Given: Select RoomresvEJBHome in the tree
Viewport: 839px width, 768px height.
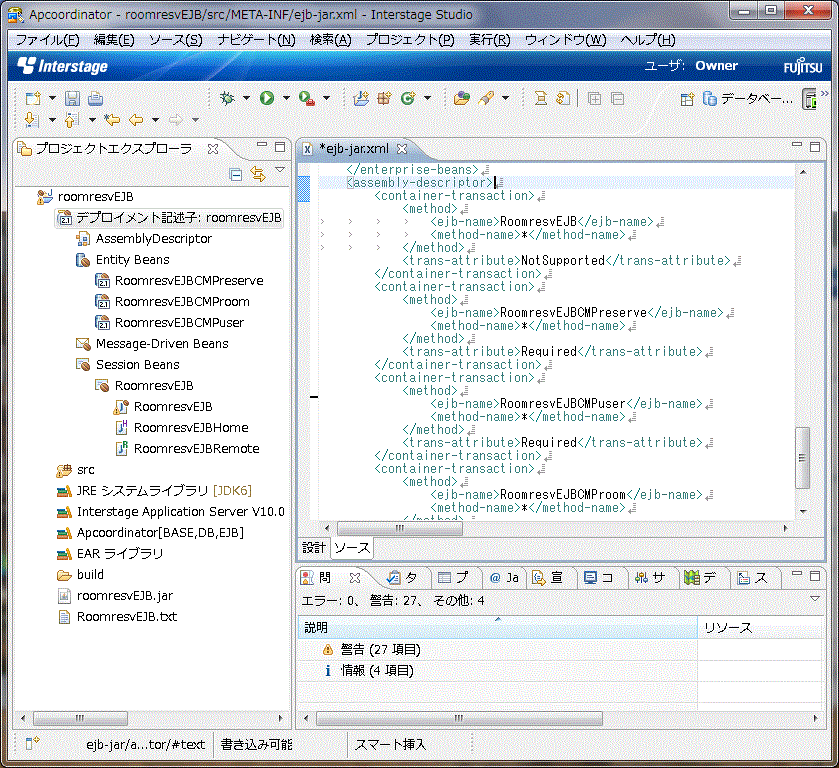Looking at the screenshot, I should (x=191, y=428).
